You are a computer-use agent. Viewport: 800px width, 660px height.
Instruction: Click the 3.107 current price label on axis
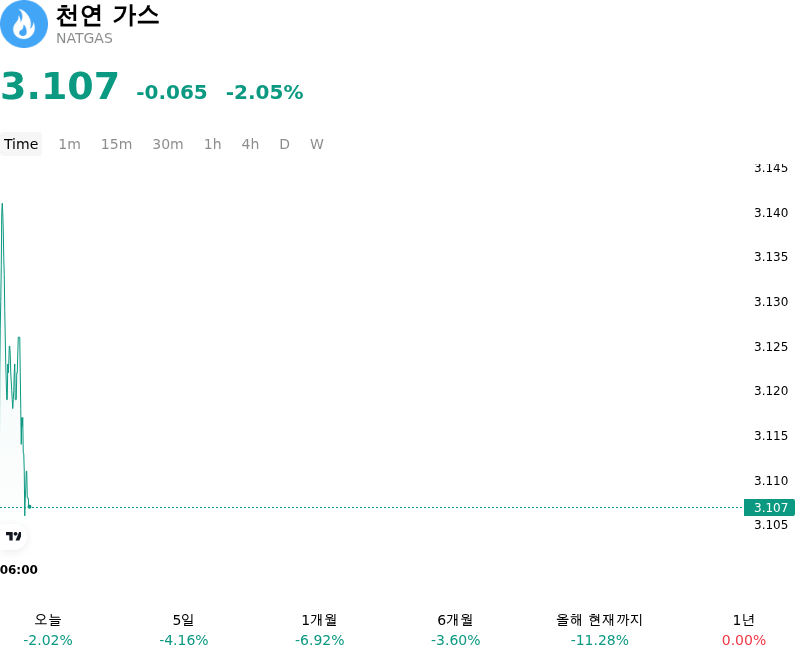pos(769,507)
